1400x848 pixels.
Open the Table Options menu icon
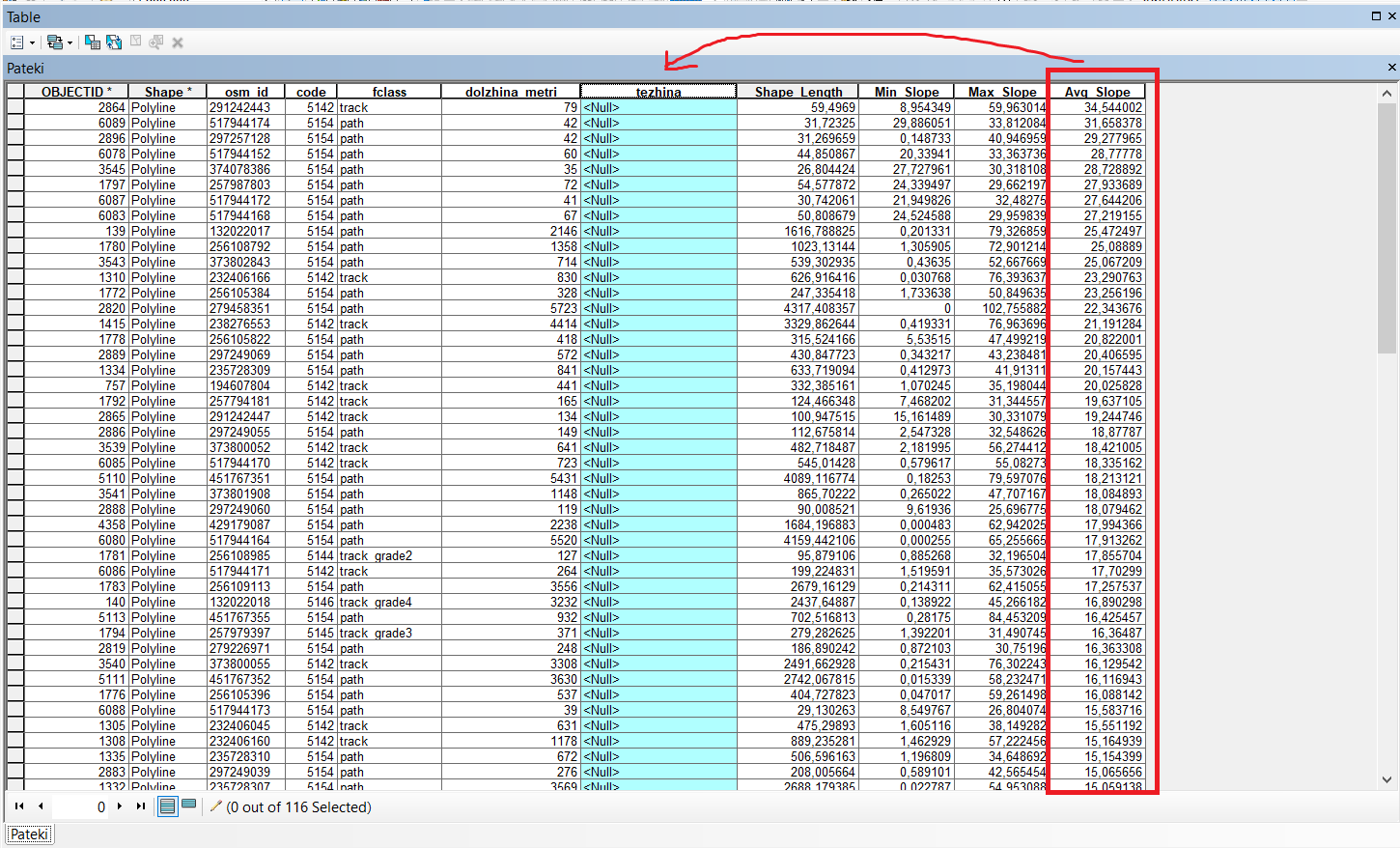(x=16, y=42)
